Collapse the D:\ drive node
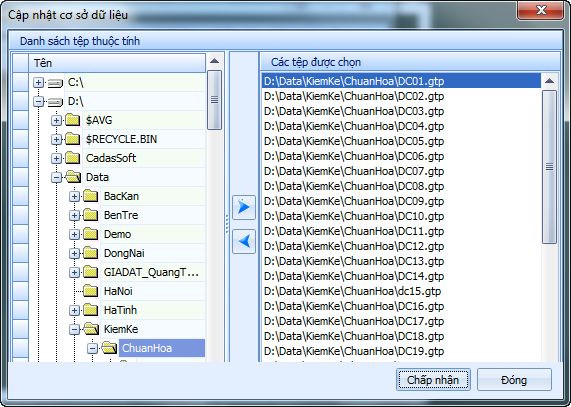Viewport: 571px width, 407px height. click(38, 102)
